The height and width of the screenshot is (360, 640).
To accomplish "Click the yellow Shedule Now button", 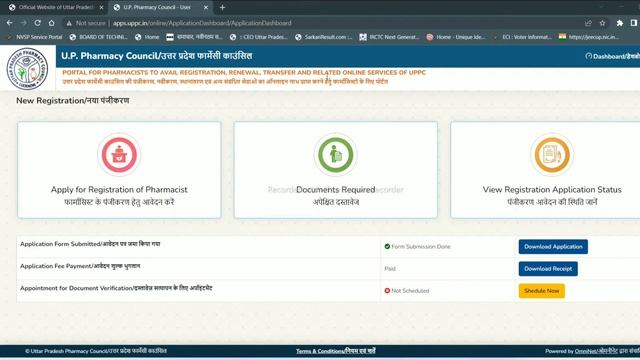I will (542, 291).
